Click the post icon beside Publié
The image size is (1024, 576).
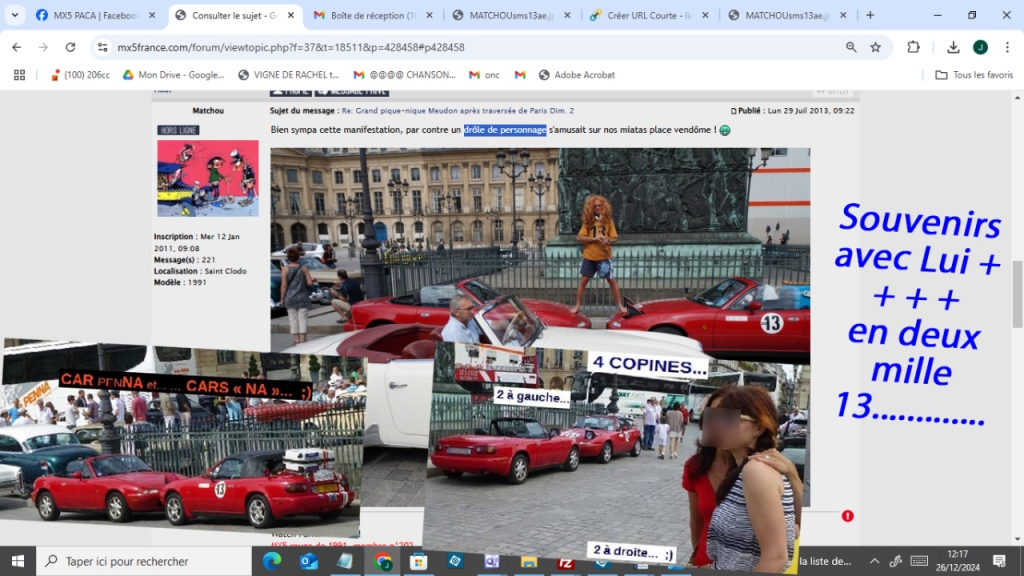pos(733,111)
